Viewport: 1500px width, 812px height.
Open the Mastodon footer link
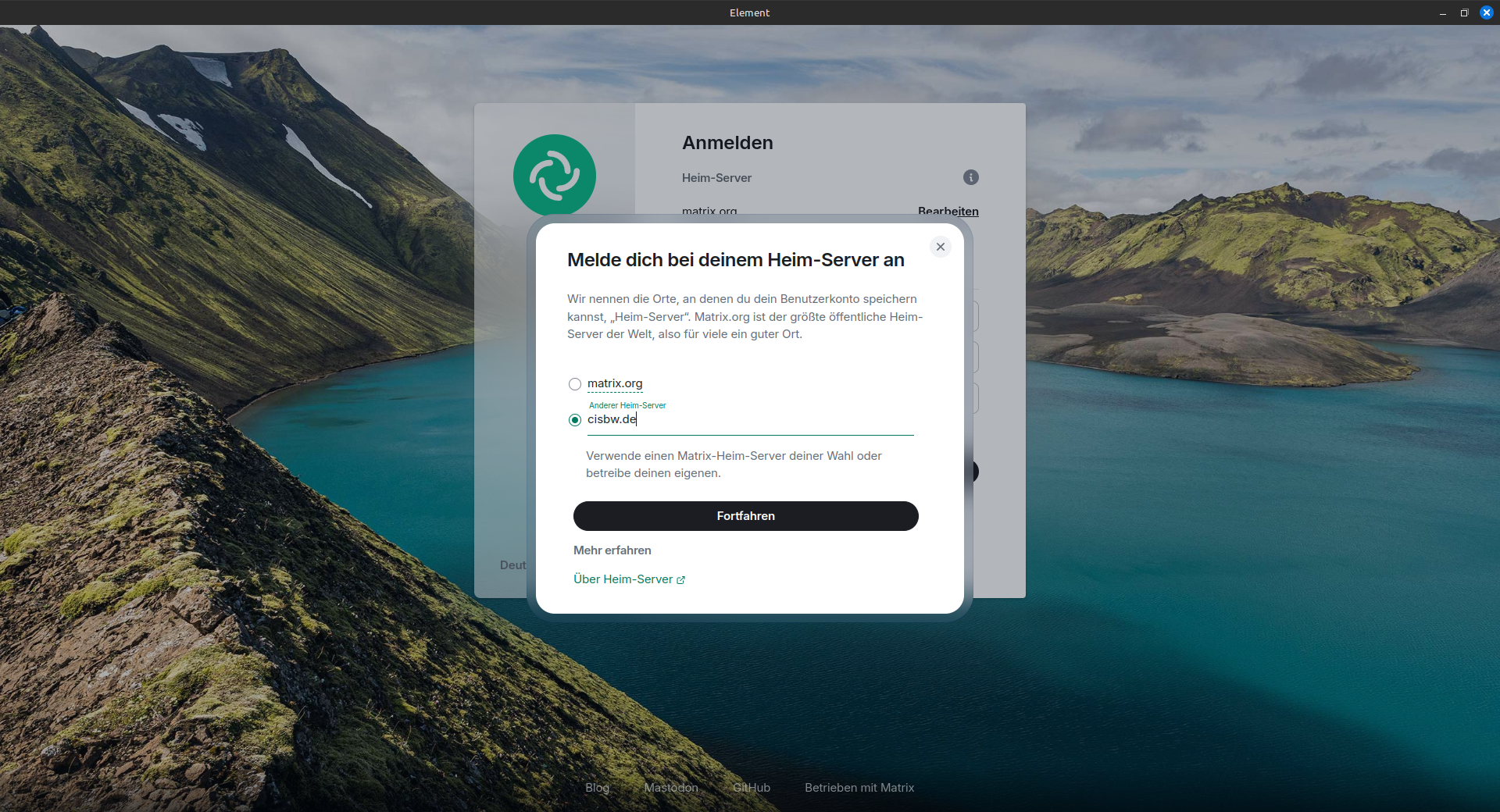[x=671, y=788]
